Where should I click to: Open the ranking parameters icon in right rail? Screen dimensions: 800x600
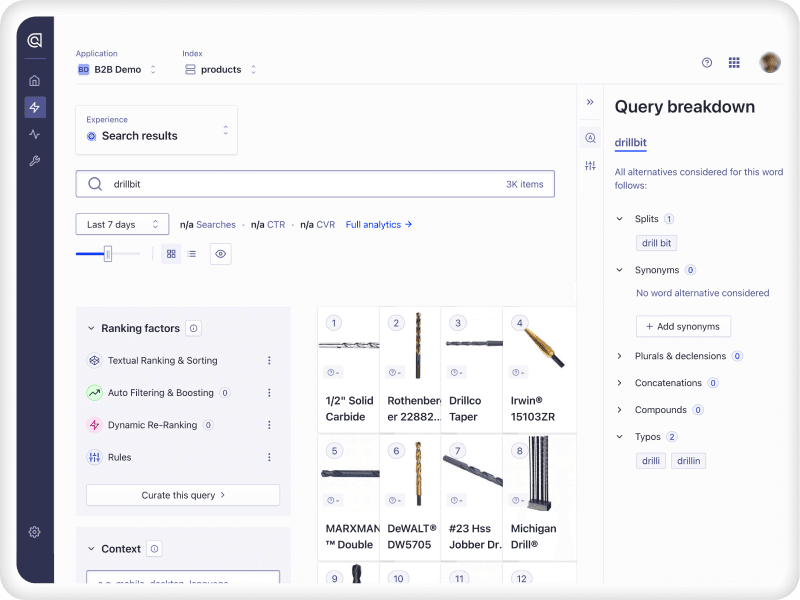590,163
